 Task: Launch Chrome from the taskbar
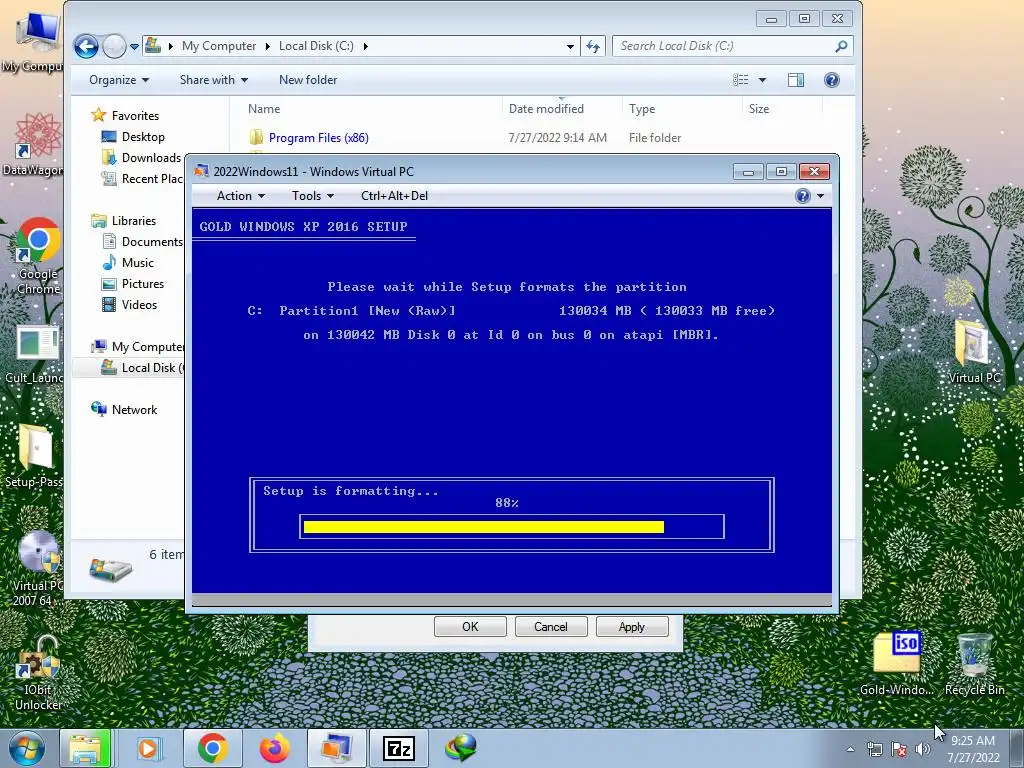pos(212,748)
